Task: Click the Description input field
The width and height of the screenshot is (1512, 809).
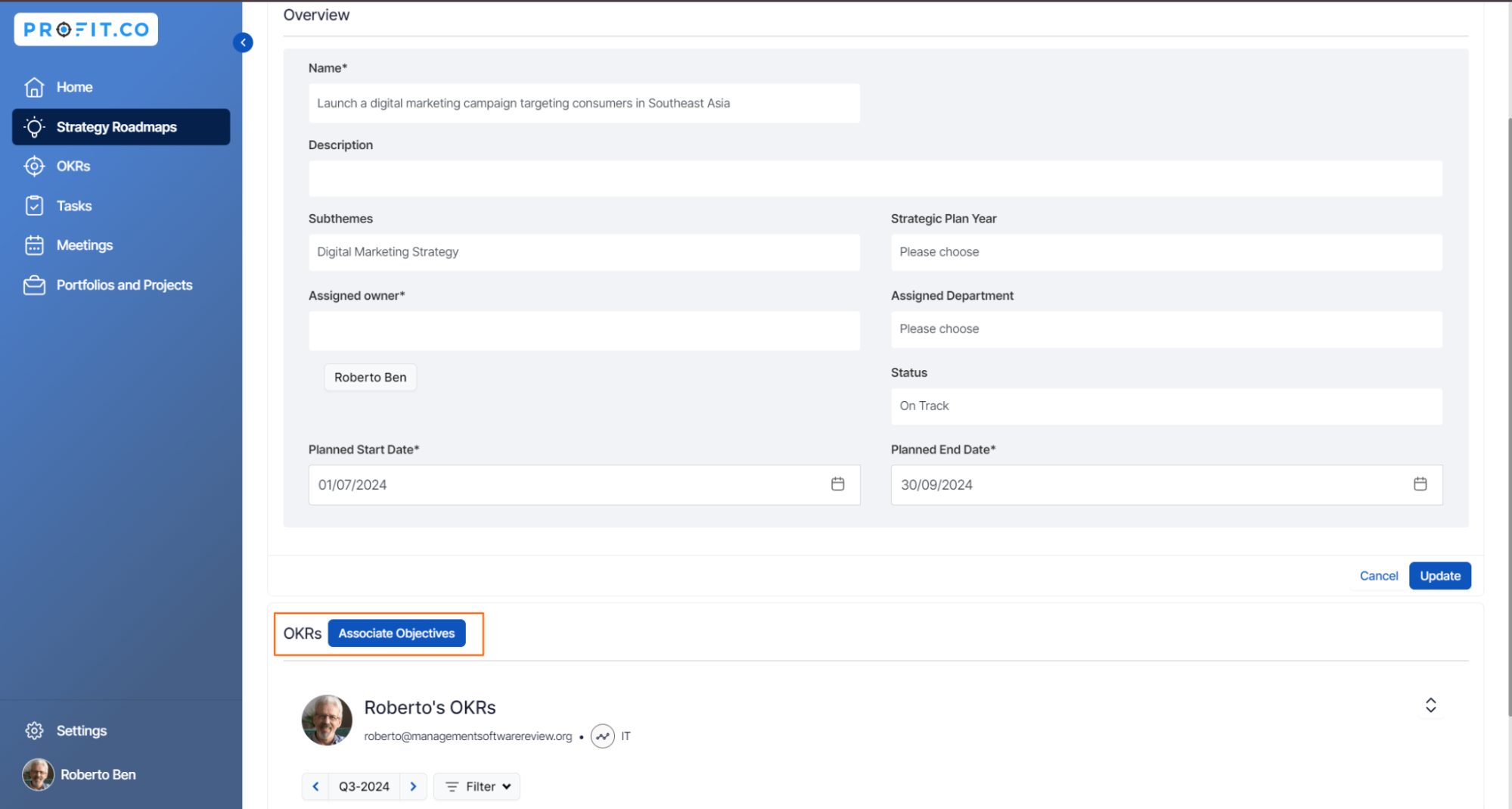Action: click(x=874, y=179)
